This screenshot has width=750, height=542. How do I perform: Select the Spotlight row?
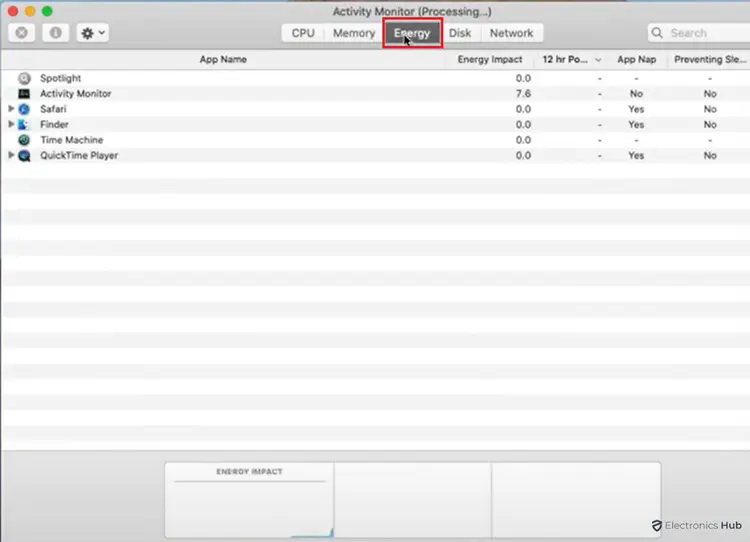pos(375,78)
